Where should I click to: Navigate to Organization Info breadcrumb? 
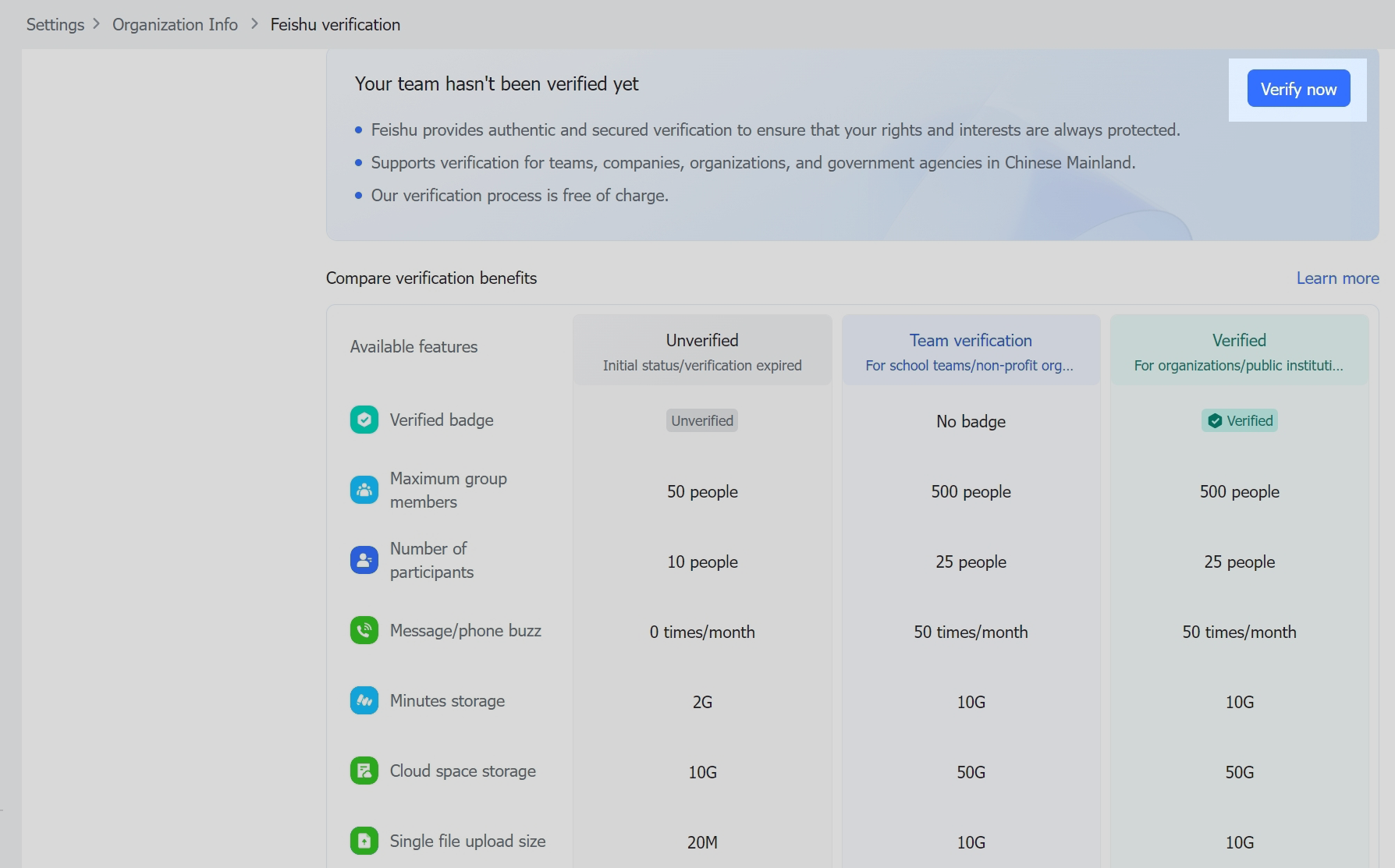pos(175,24)
